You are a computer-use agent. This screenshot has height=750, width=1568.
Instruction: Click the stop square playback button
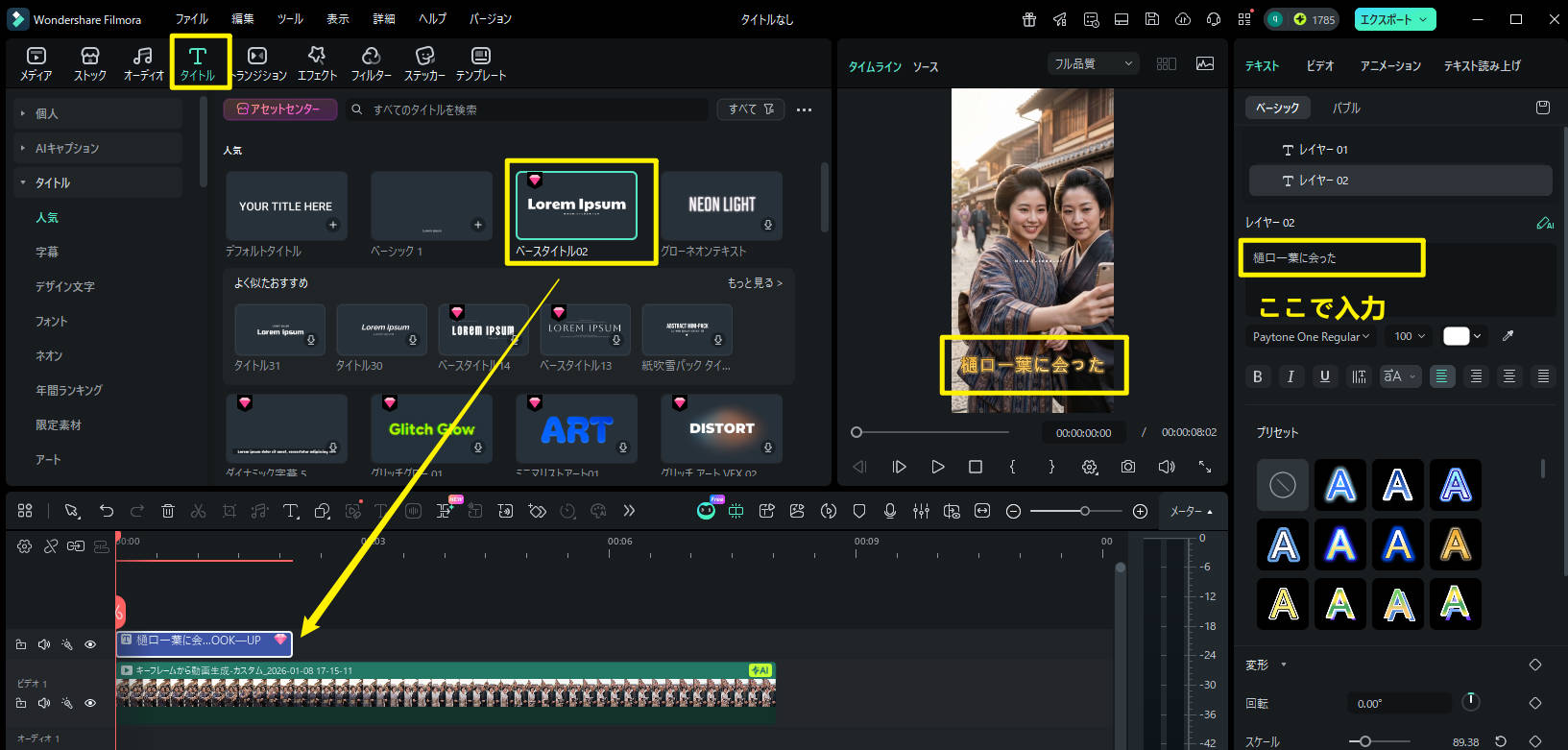click(976, 467)
